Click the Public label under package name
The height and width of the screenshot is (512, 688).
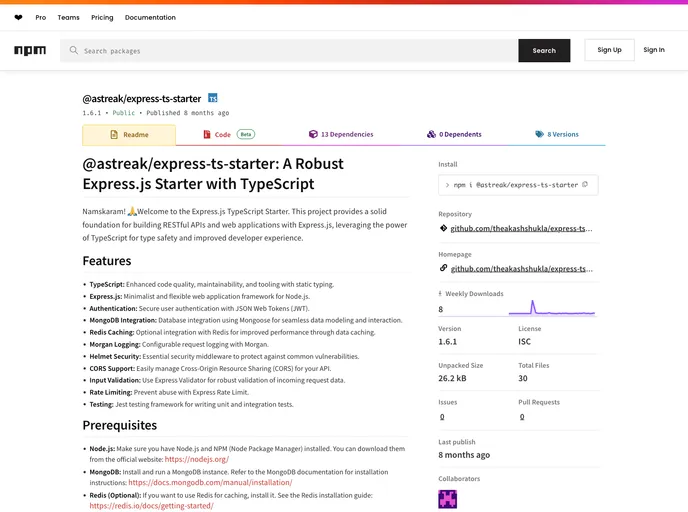[x=124, y=113]
